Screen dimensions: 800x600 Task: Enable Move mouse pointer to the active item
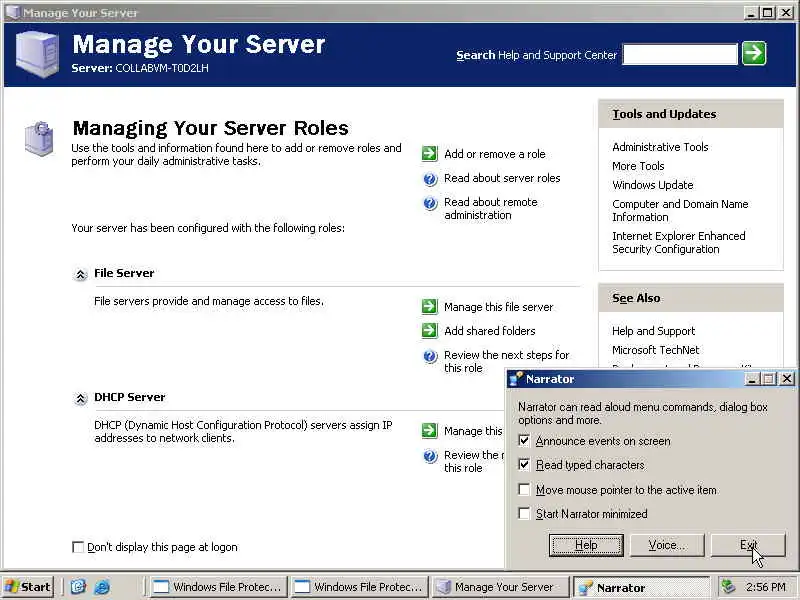point(524,489)
